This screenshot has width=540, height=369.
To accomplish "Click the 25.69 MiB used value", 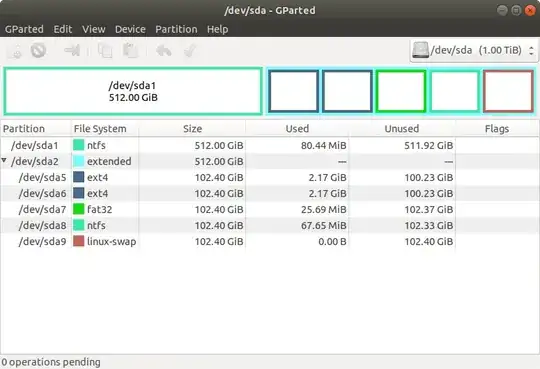I will [324, 209].
